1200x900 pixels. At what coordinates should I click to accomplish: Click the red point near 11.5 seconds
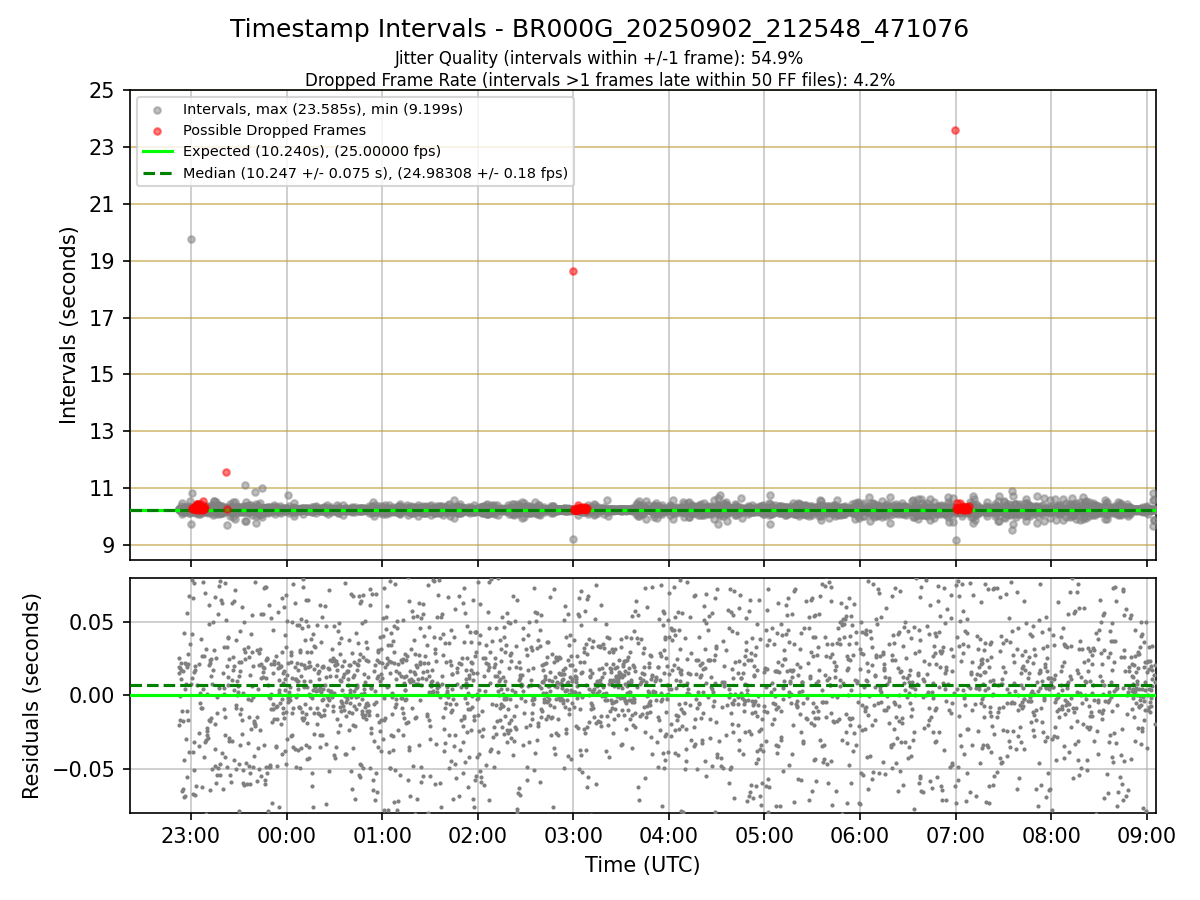point(226,472)
